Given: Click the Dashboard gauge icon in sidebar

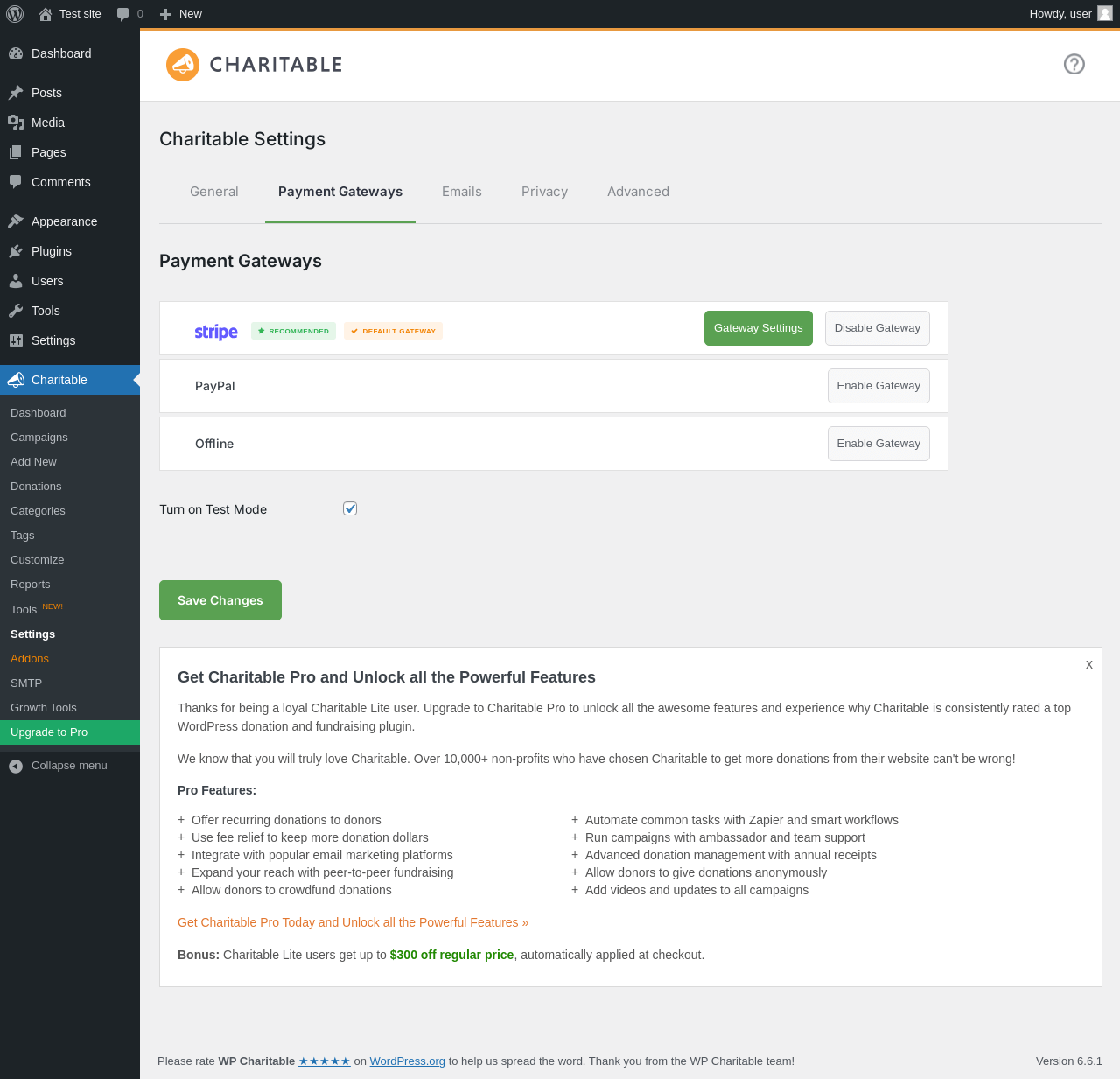Looking at the screenshot, I should coord(16,53).
